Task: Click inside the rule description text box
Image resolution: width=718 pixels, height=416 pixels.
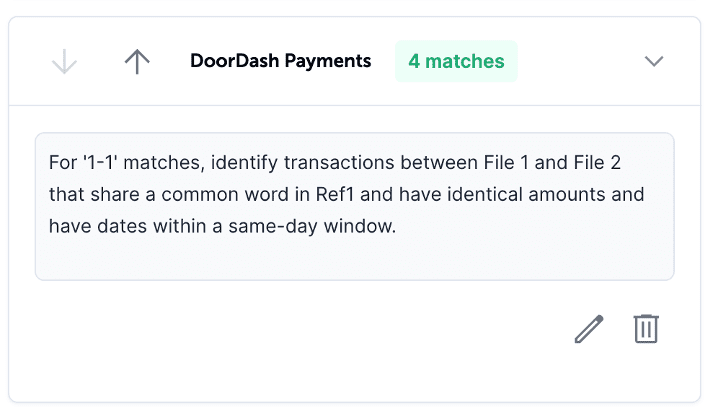Action: (x=354, y=206)
